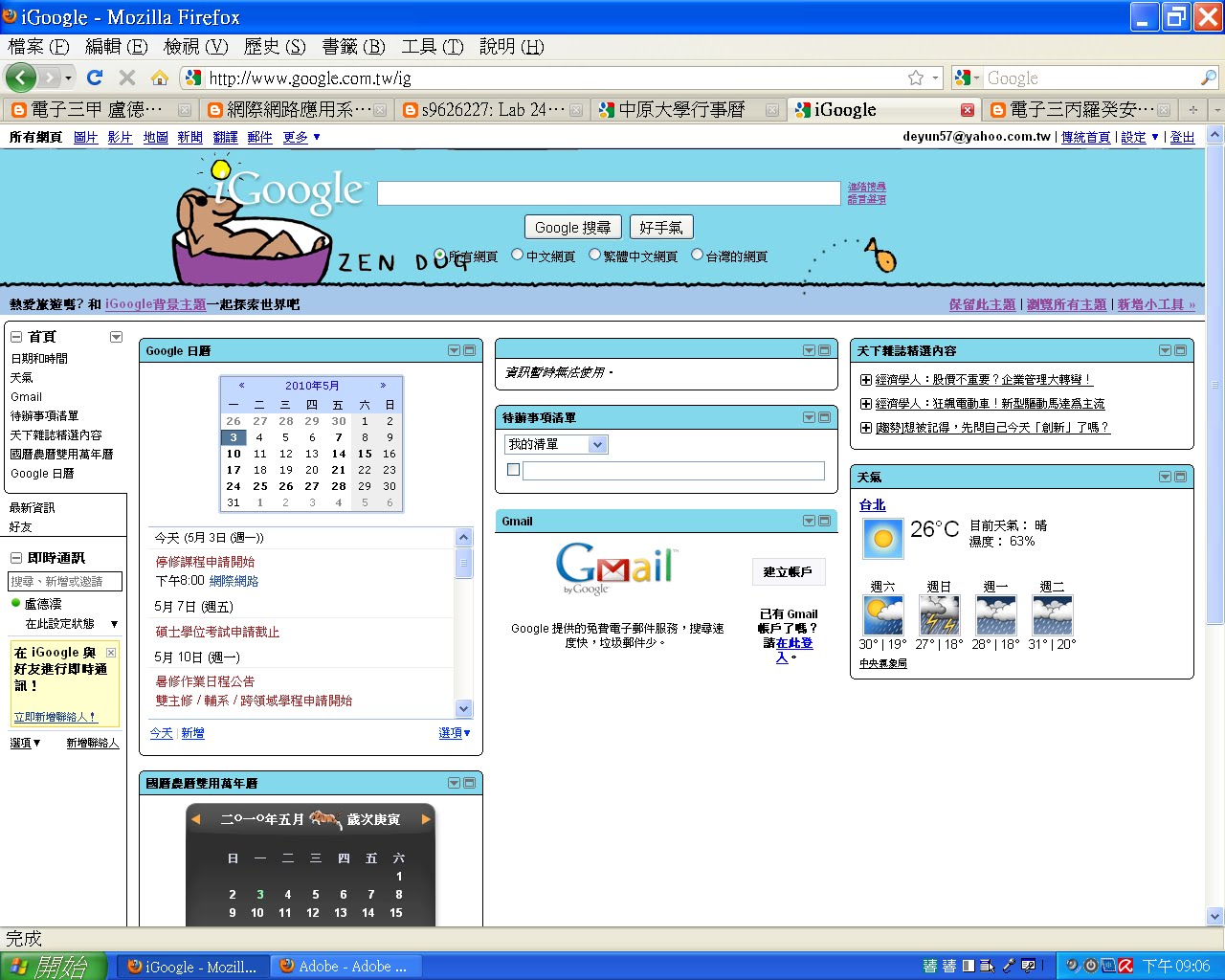This screenshot has height=980, width=1225.
Task: Click the bookmark star in address bar
Action: point(916,78)
